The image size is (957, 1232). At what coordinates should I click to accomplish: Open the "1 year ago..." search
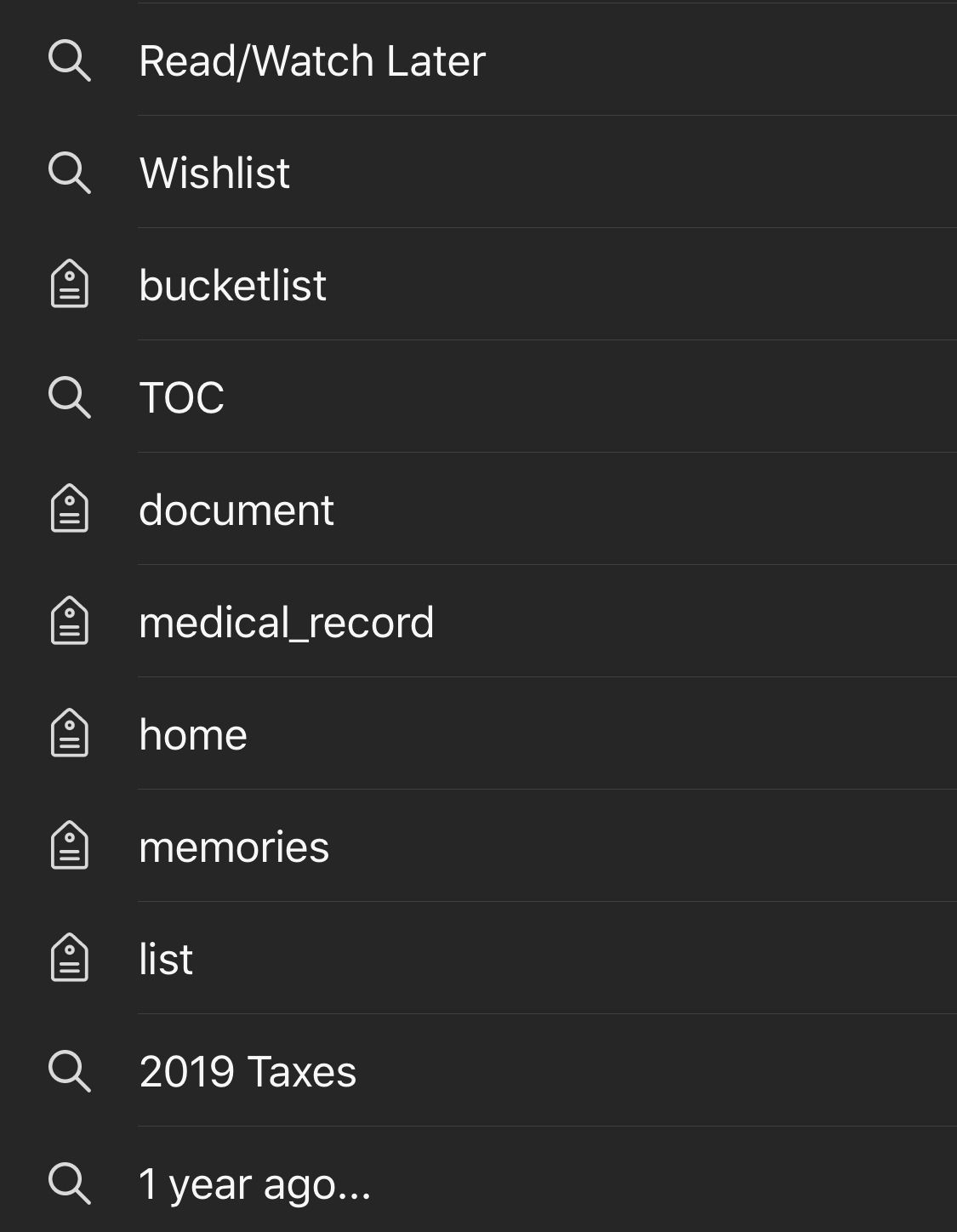[x=254, y=1184]
